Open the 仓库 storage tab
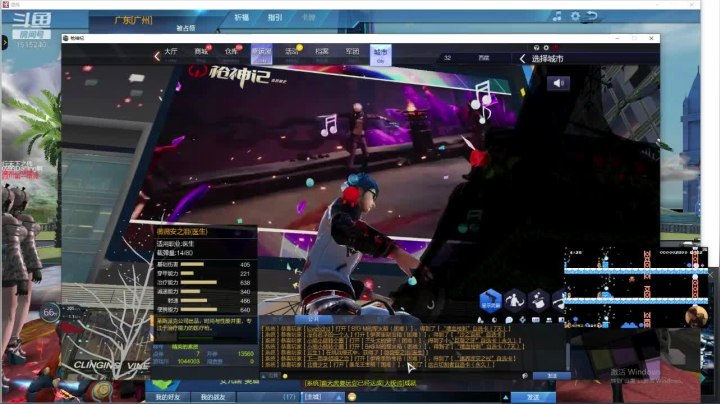Image resolution: width=720 pixels, height=404 pixels. pos(231,54)
